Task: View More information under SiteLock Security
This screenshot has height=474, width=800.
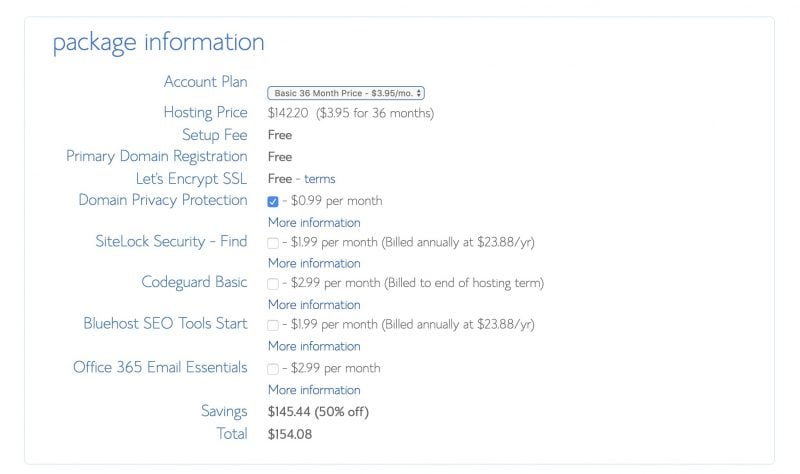Action: tap(314, 263)
